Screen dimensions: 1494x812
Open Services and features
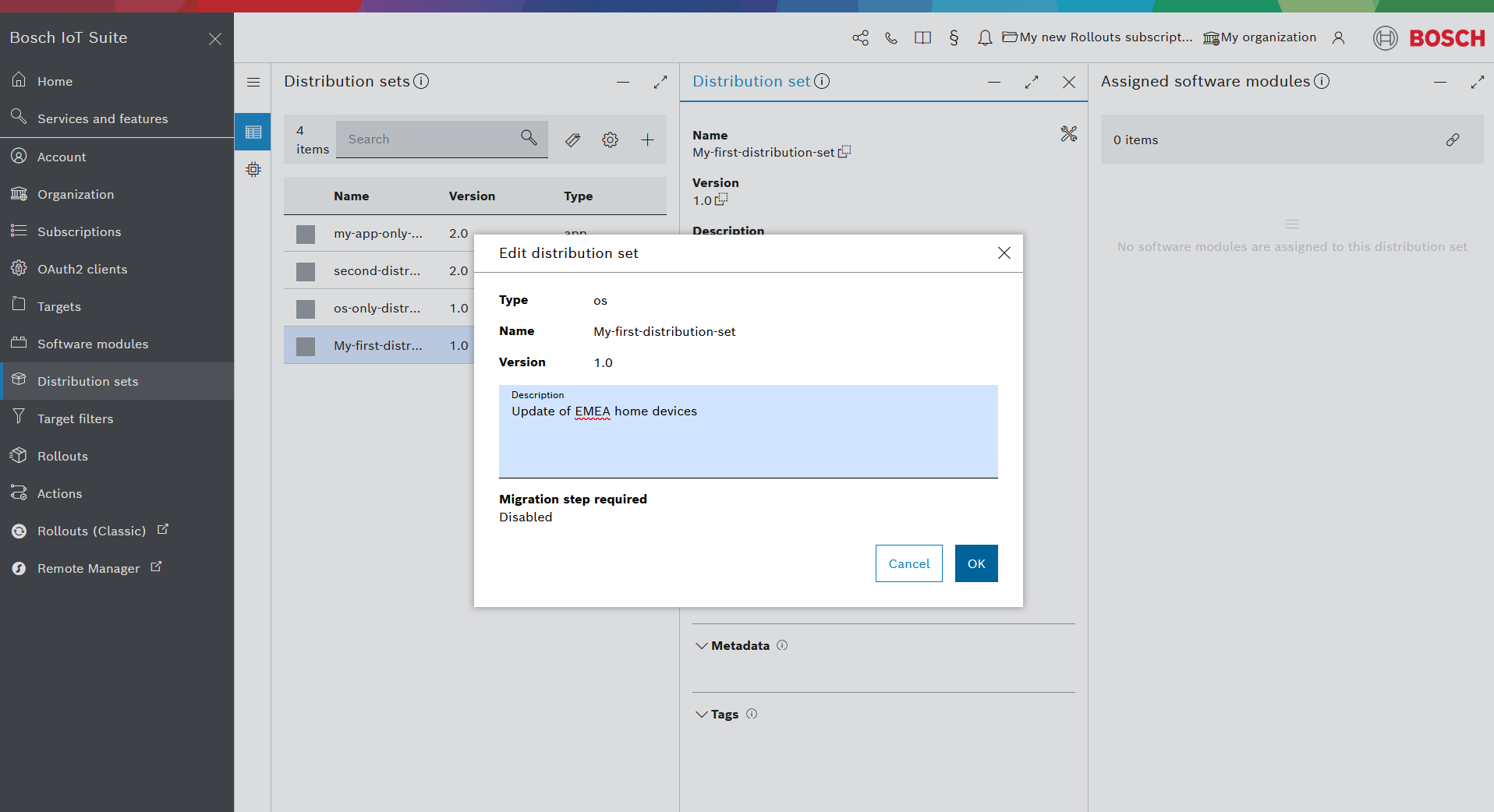point(117,118)
